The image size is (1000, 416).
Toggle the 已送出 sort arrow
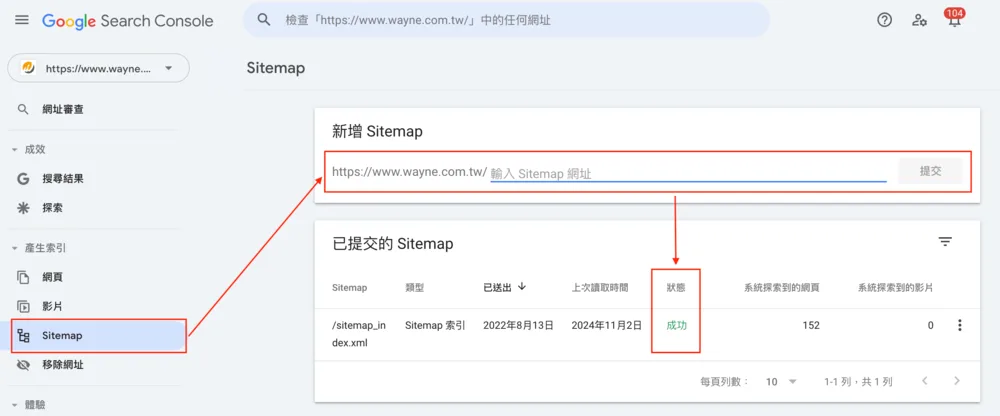(522, 286)
